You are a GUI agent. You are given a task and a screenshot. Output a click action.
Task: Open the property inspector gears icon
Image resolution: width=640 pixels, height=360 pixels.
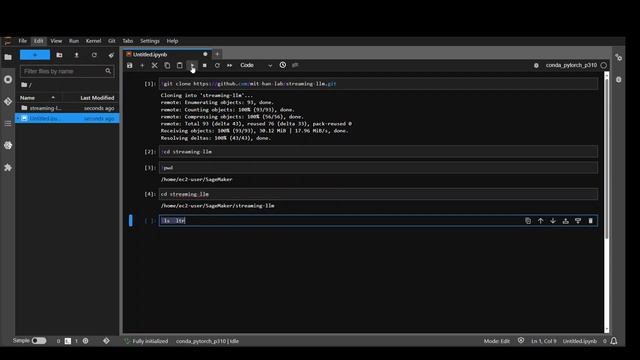pos(619,58)
